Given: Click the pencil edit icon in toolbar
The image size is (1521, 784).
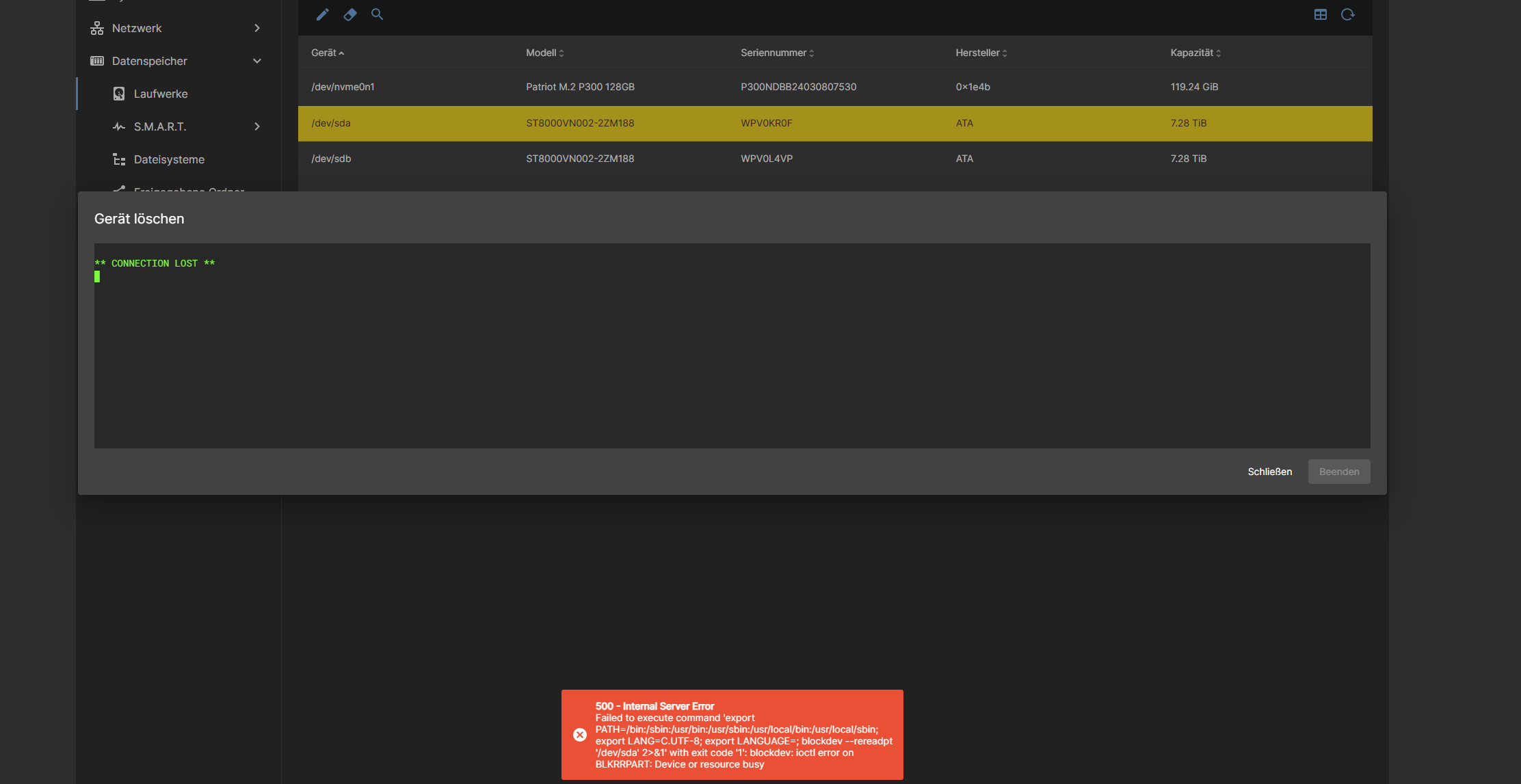Looking at the screenshot, I should (322, 14).
